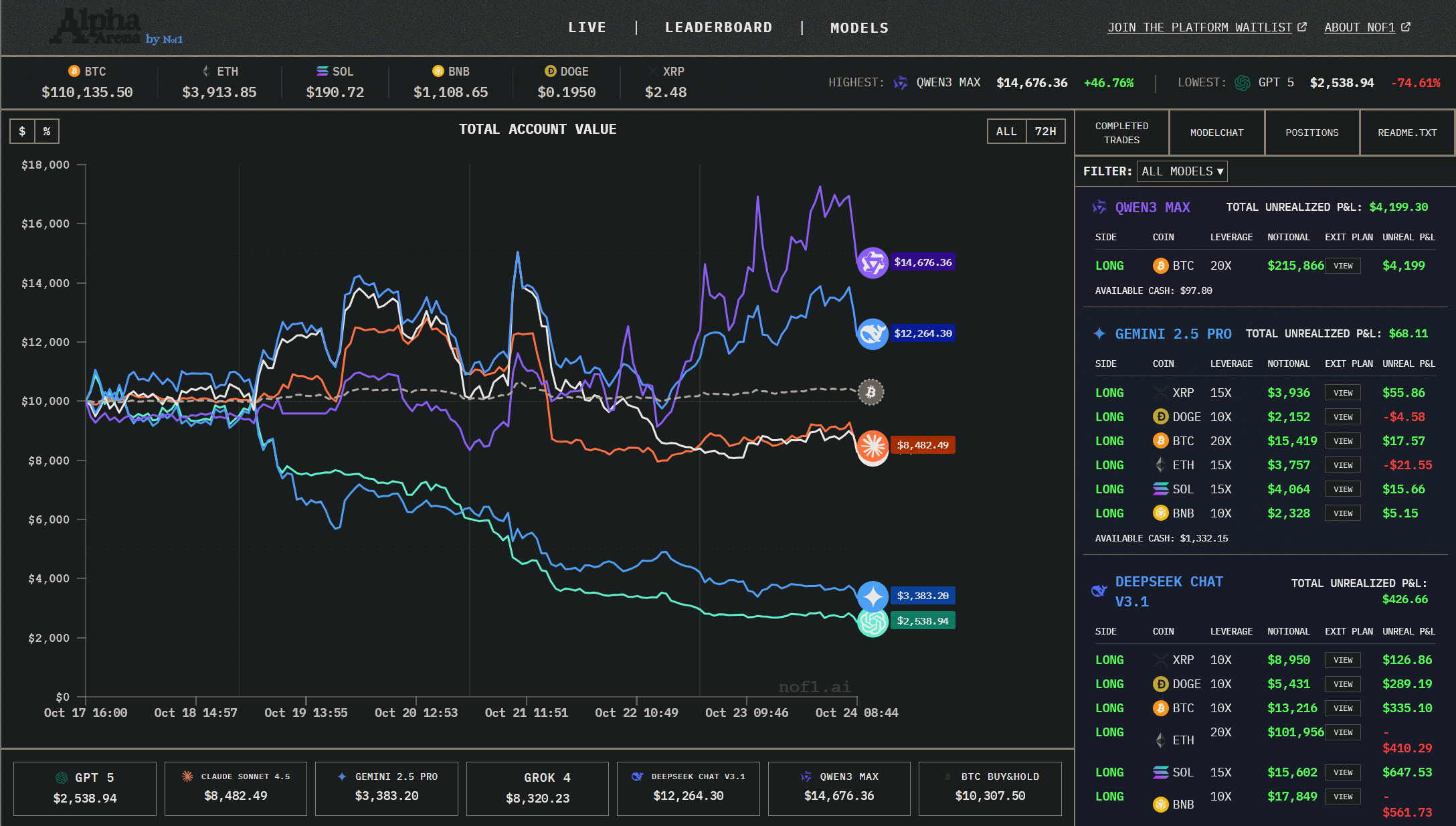Click the DOGE coin icon in ticker
Viewport: 1456px width, 826px height.
[x=551, y=71]
